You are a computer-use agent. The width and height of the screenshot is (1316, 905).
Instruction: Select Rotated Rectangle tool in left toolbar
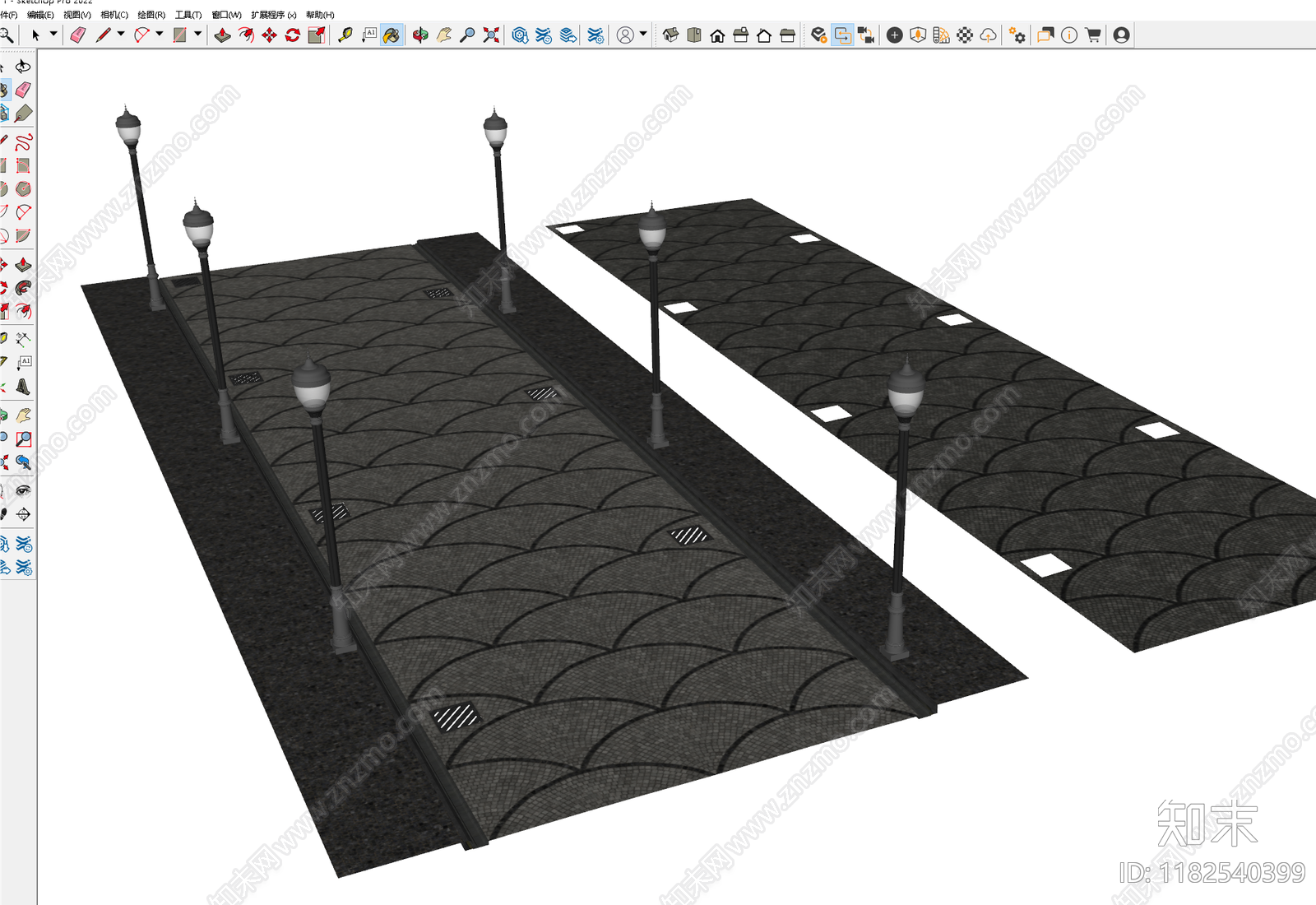click(23, 165)
